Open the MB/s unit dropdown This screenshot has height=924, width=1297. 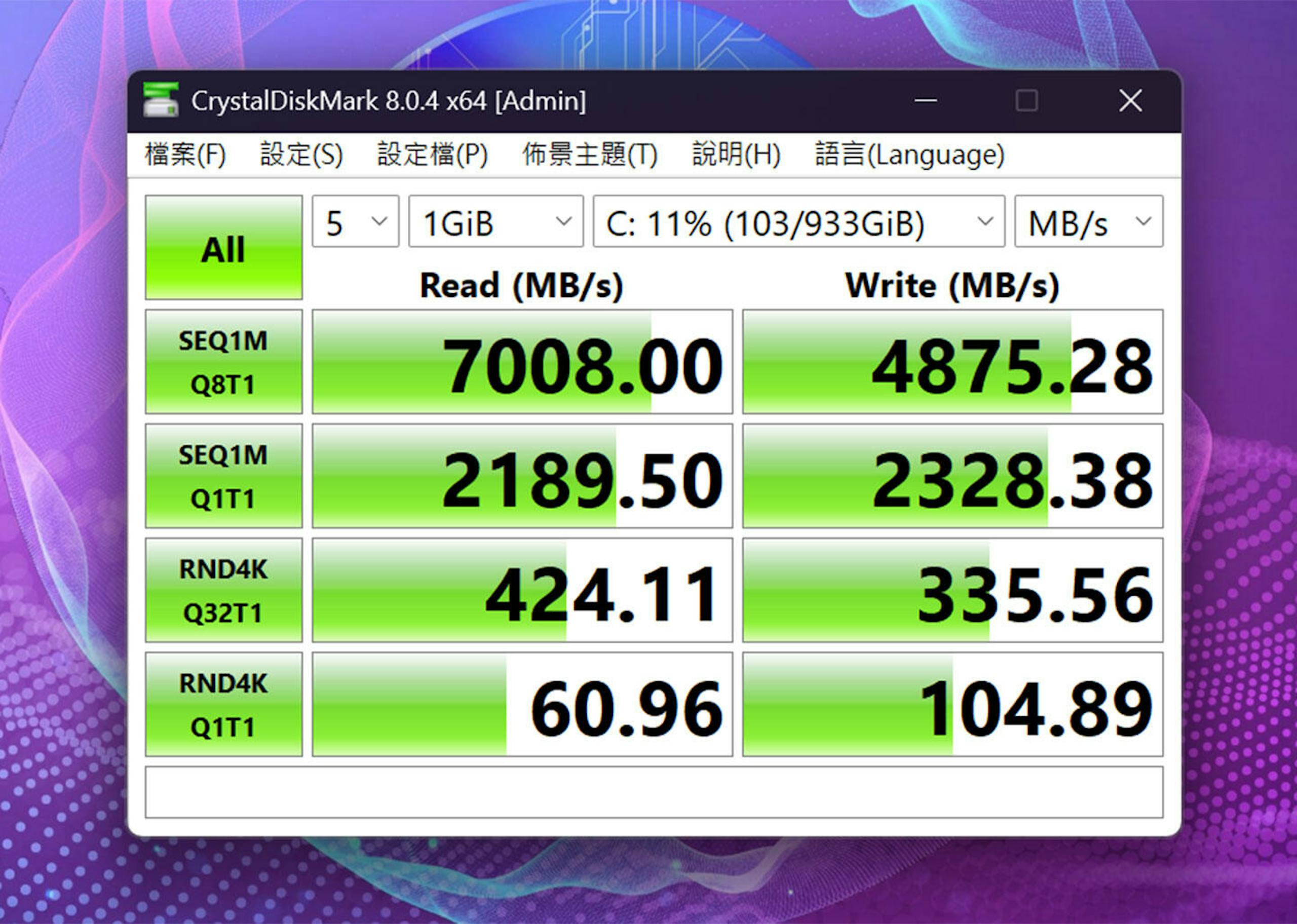click(1089, 221)
